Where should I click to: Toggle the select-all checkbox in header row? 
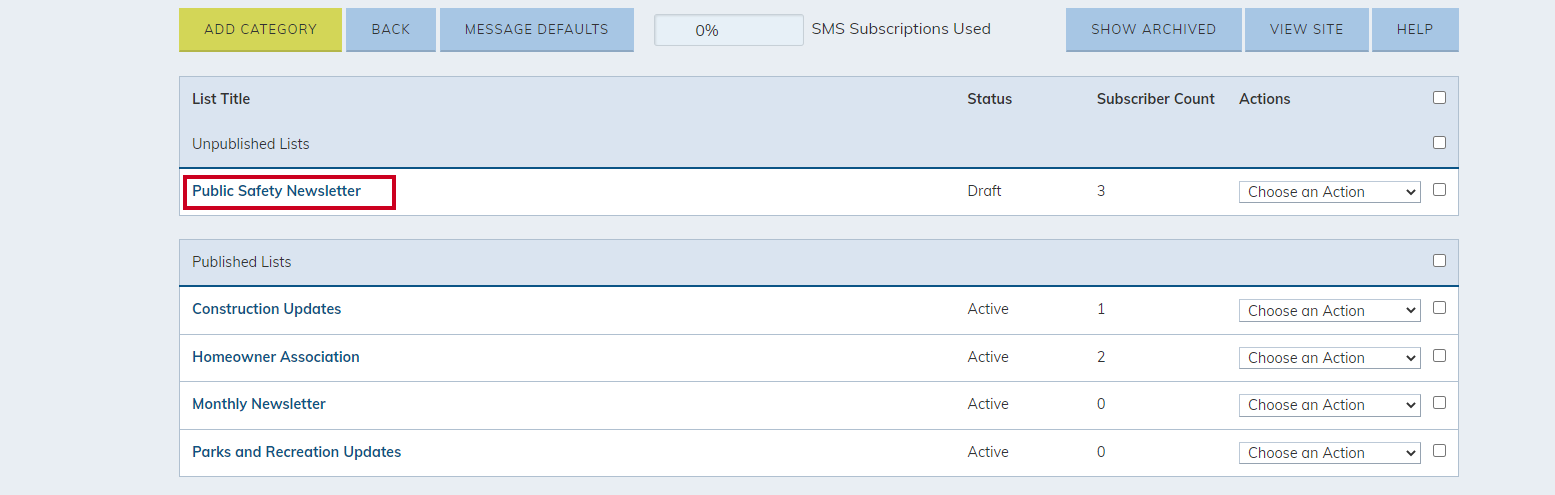[x=1439, y=97]
